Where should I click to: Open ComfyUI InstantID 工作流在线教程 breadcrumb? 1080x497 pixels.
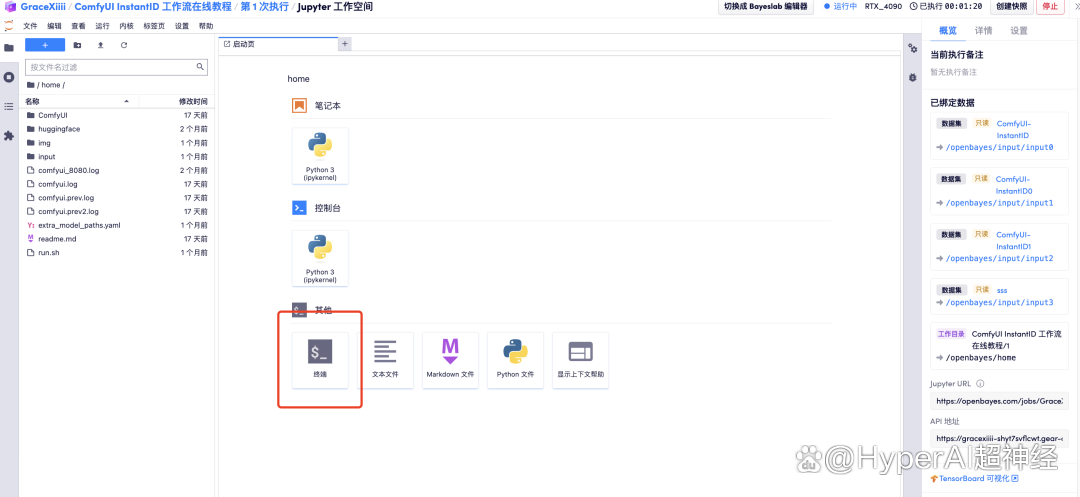pos(153,6)
